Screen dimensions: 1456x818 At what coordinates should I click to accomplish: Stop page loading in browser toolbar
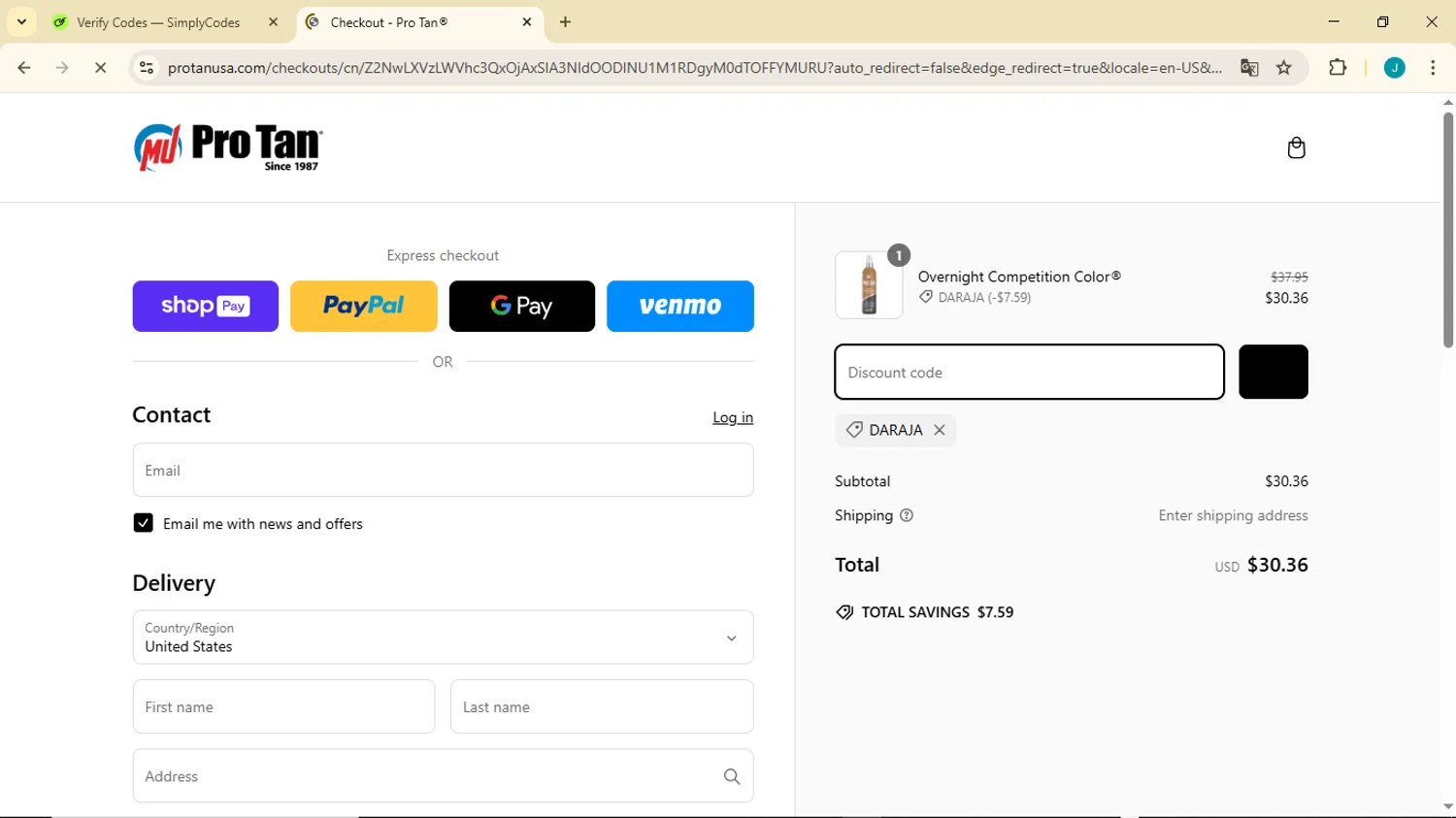pyautogui.click(x=100, y=68)
